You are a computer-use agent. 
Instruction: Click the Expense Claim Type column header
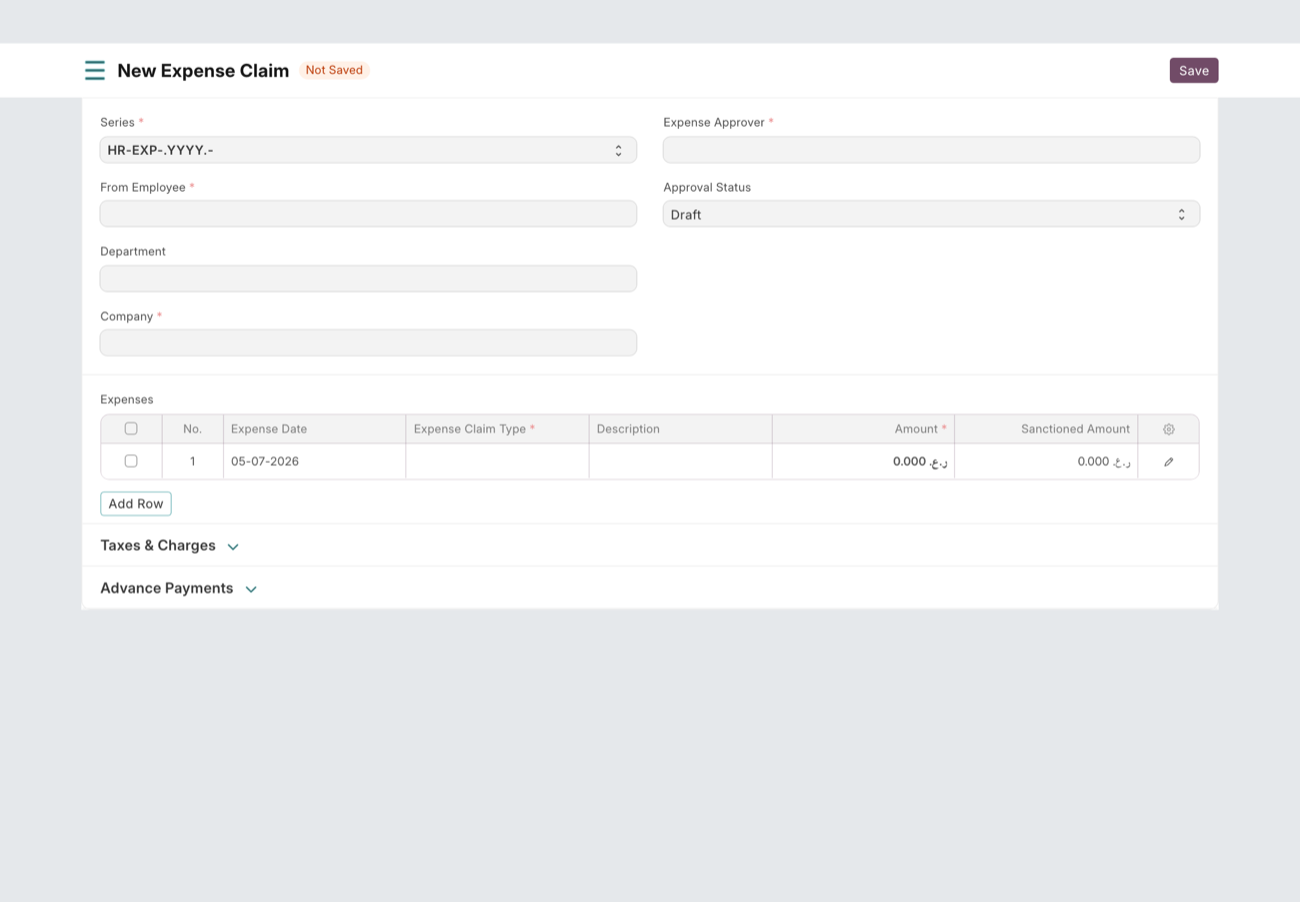497,429
